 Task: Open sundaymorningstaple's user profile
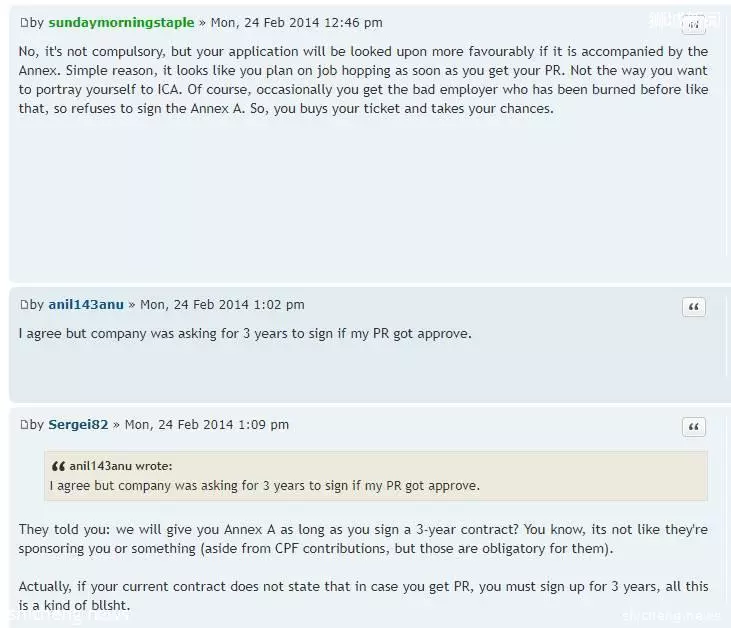click(121, 23)
